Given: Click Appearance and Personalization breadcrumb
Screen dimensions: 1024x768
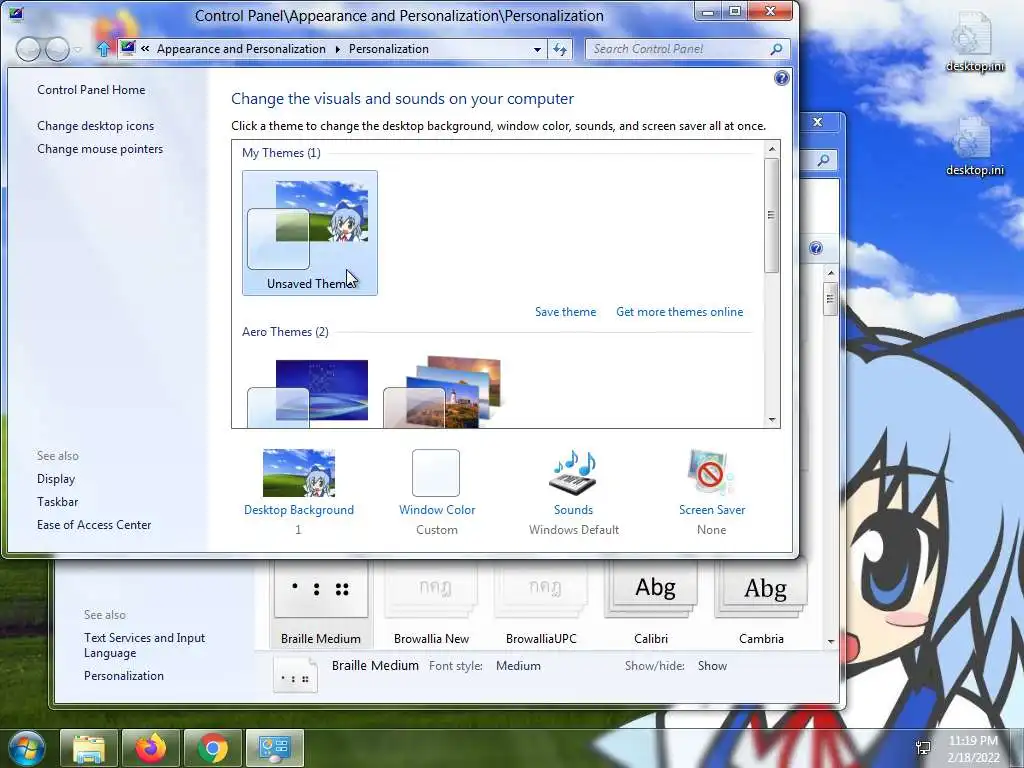Looking at the screenshot, I should click(242, 49).
